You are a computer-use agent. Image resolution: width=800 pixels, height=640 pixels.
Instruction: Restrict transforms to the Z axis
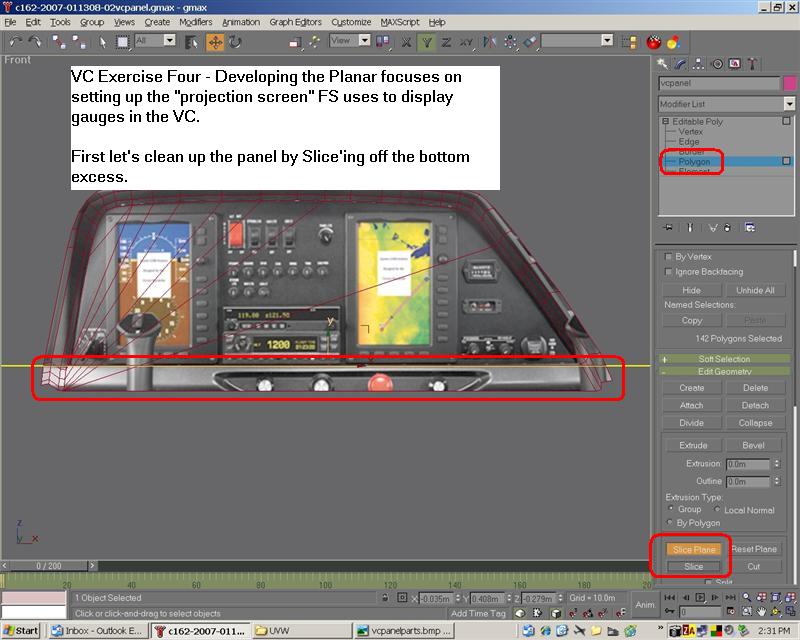tap(446, 42)
